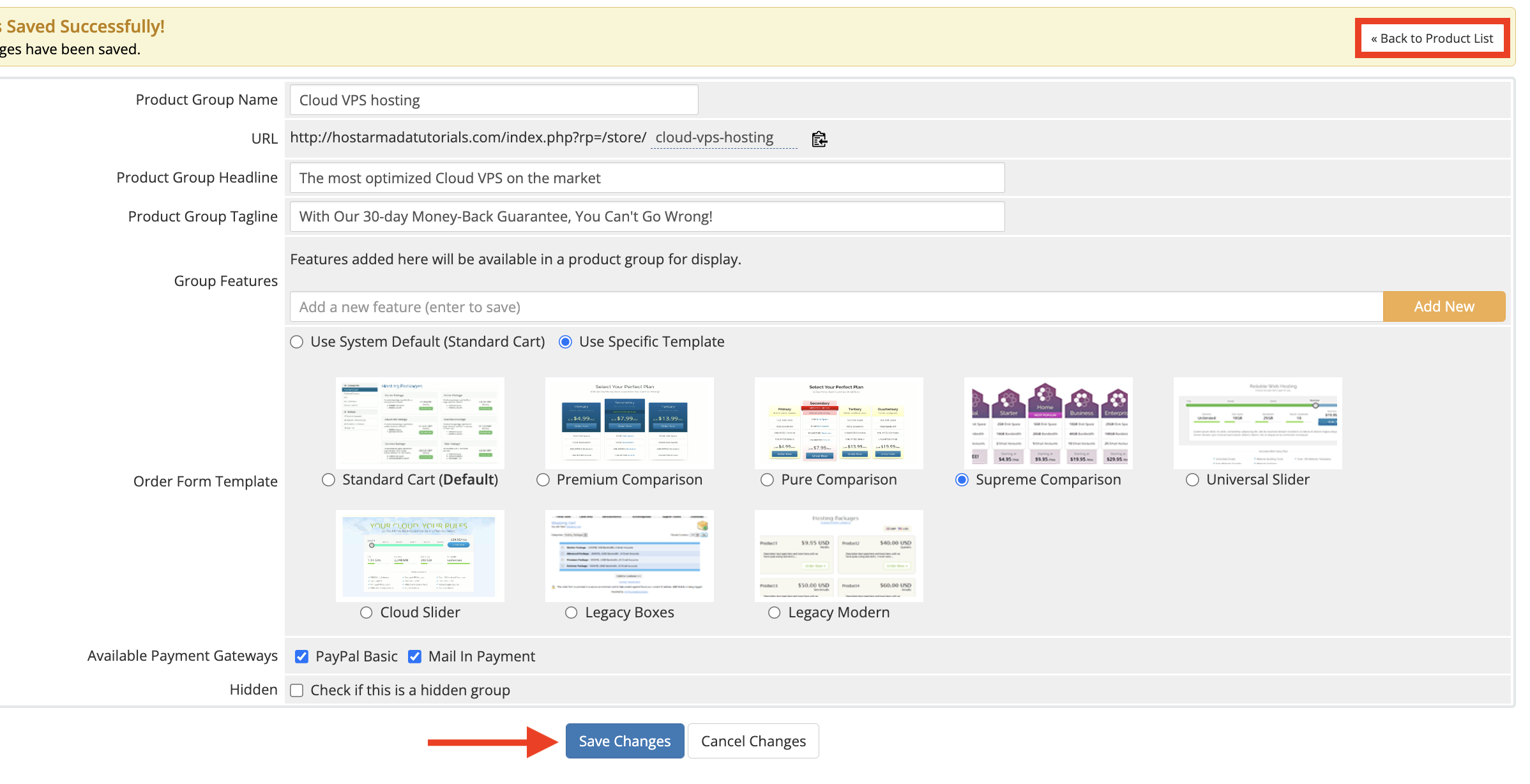Click the Add New feature button
Image resolution: width=1530 pixels, height=784 pixels.
1444,306
